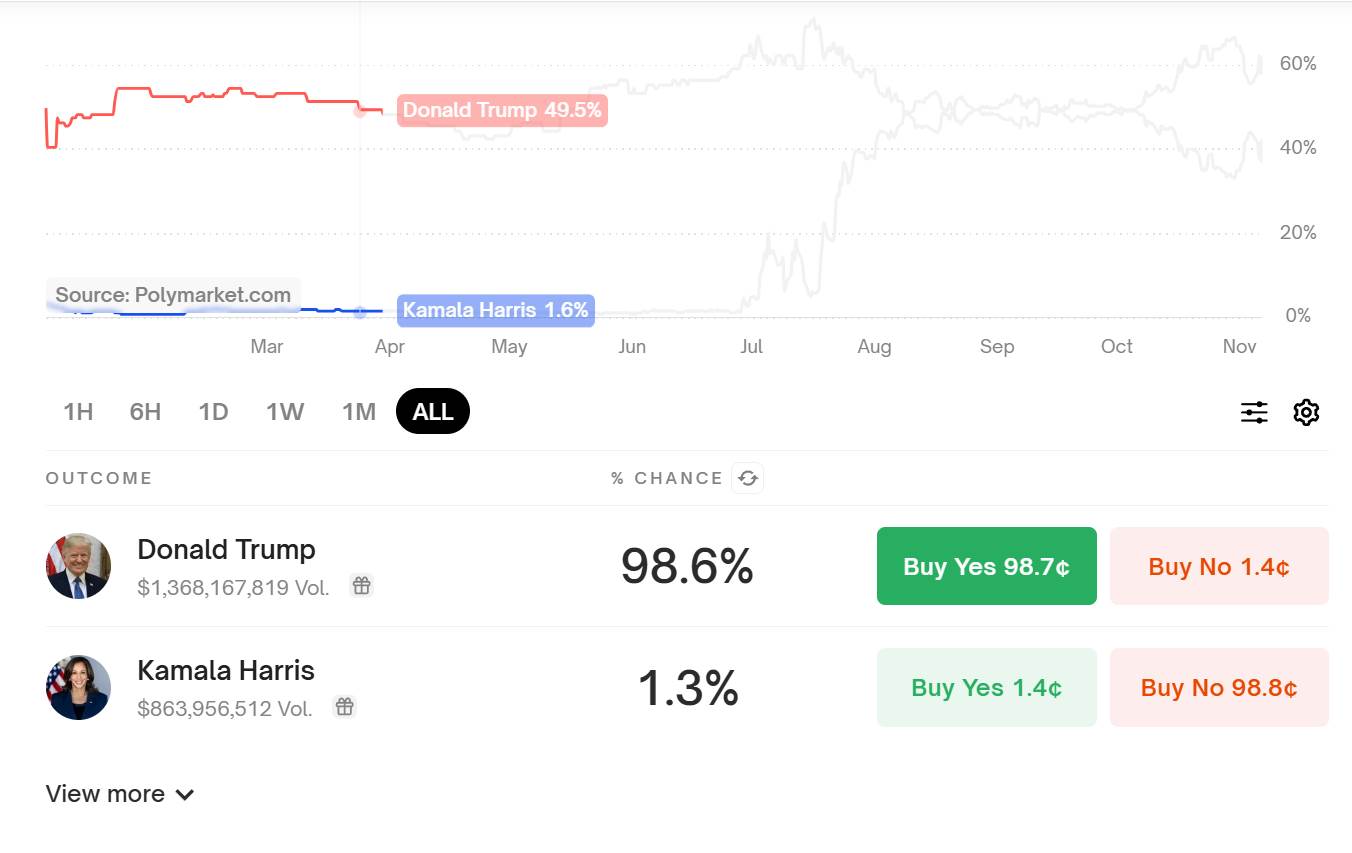Choose the 1M time range

point(358,412)
